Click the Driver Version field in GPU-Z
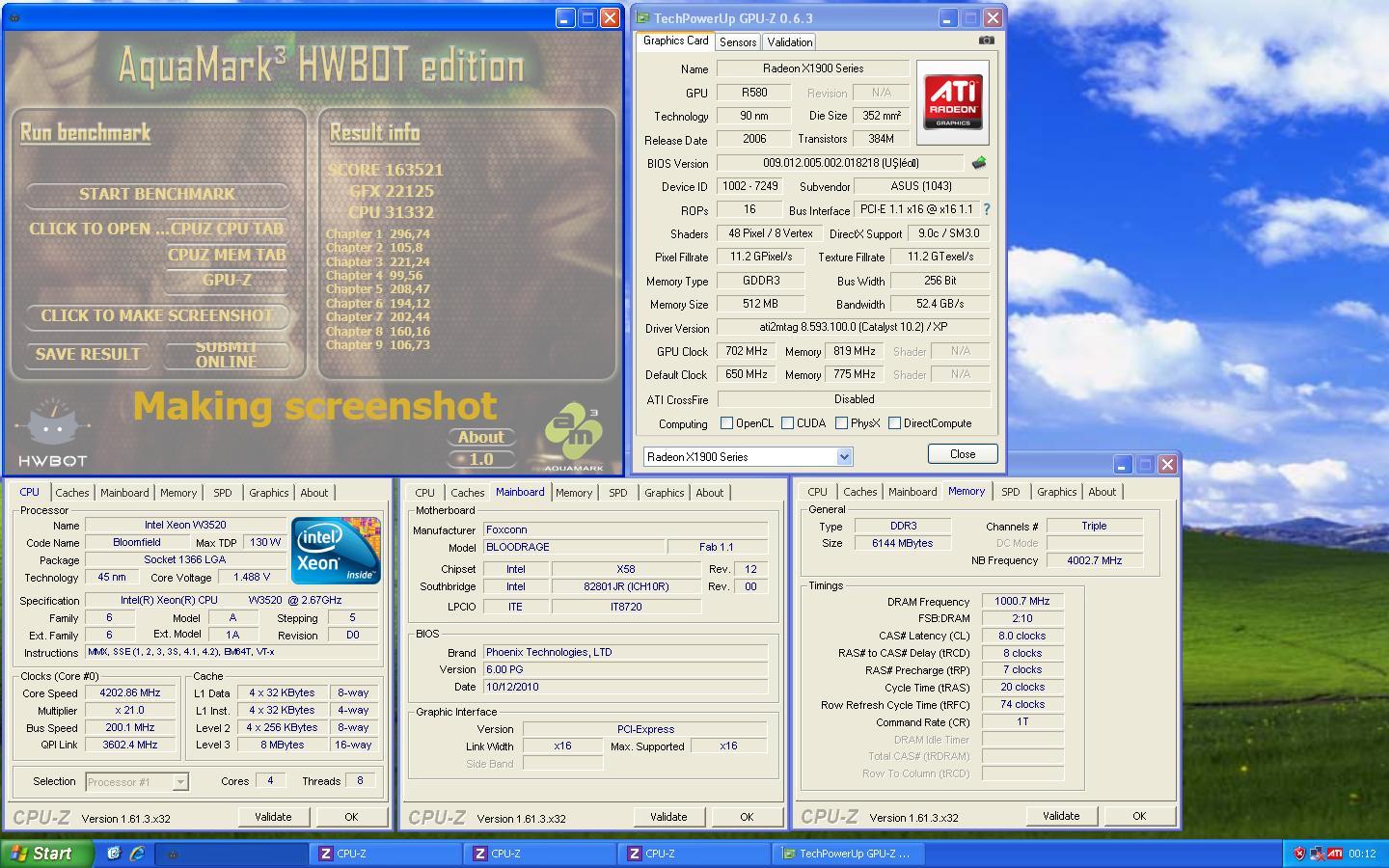 coord(853,328)
